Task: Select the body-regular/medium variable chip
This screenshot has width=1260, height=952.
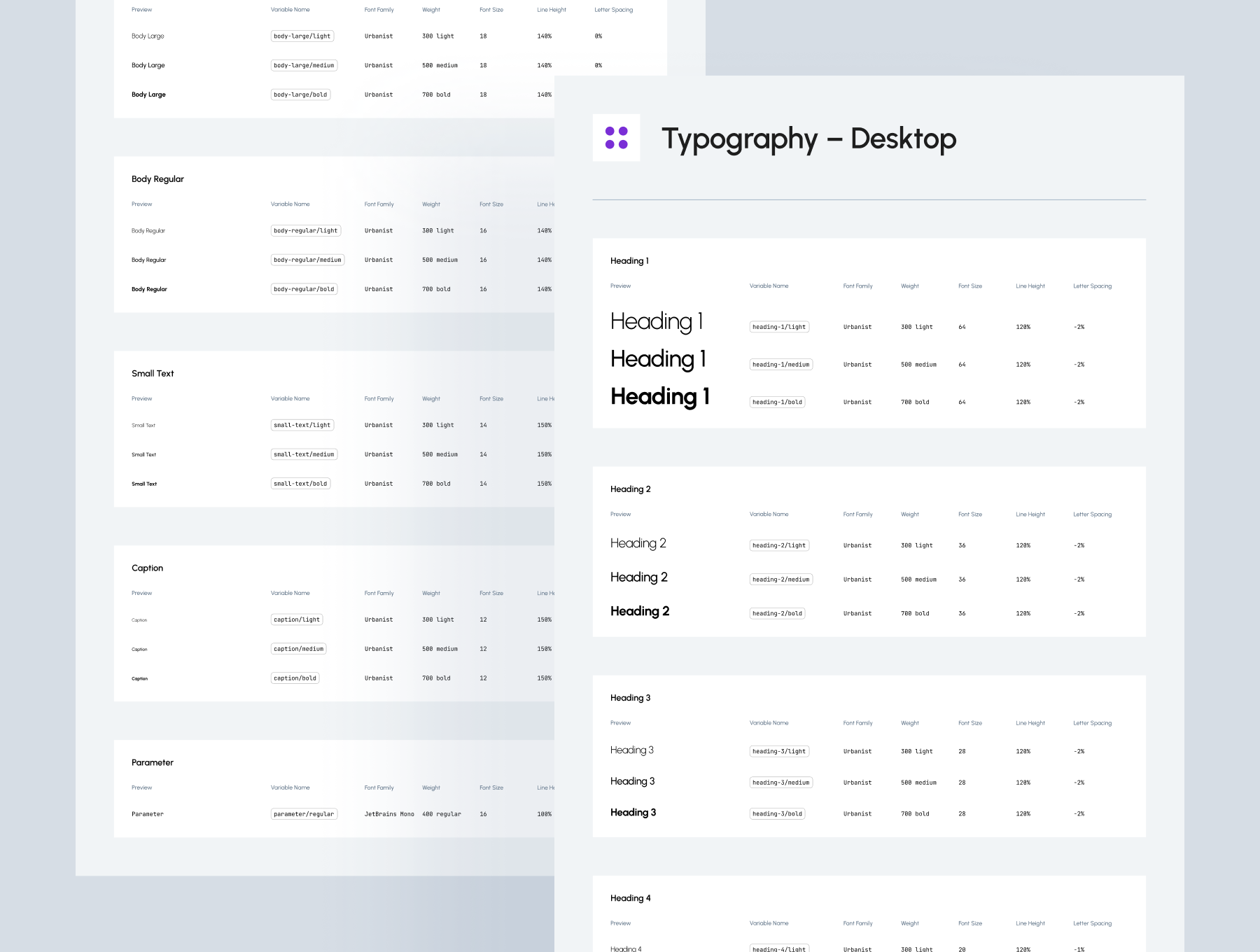Action: pos(307,260)
